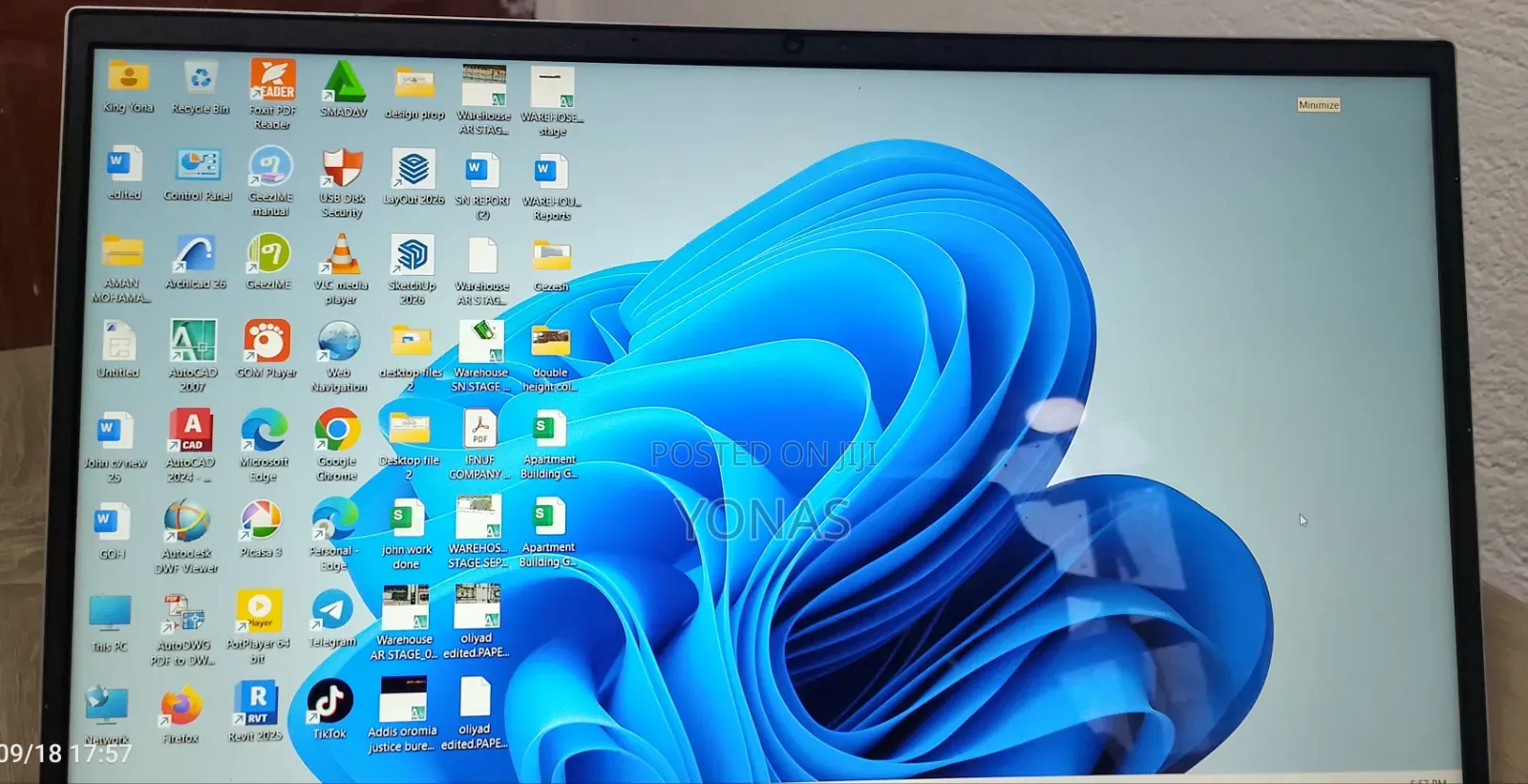Select the double height col file
1528x784 pixels.
coord(550,358)
